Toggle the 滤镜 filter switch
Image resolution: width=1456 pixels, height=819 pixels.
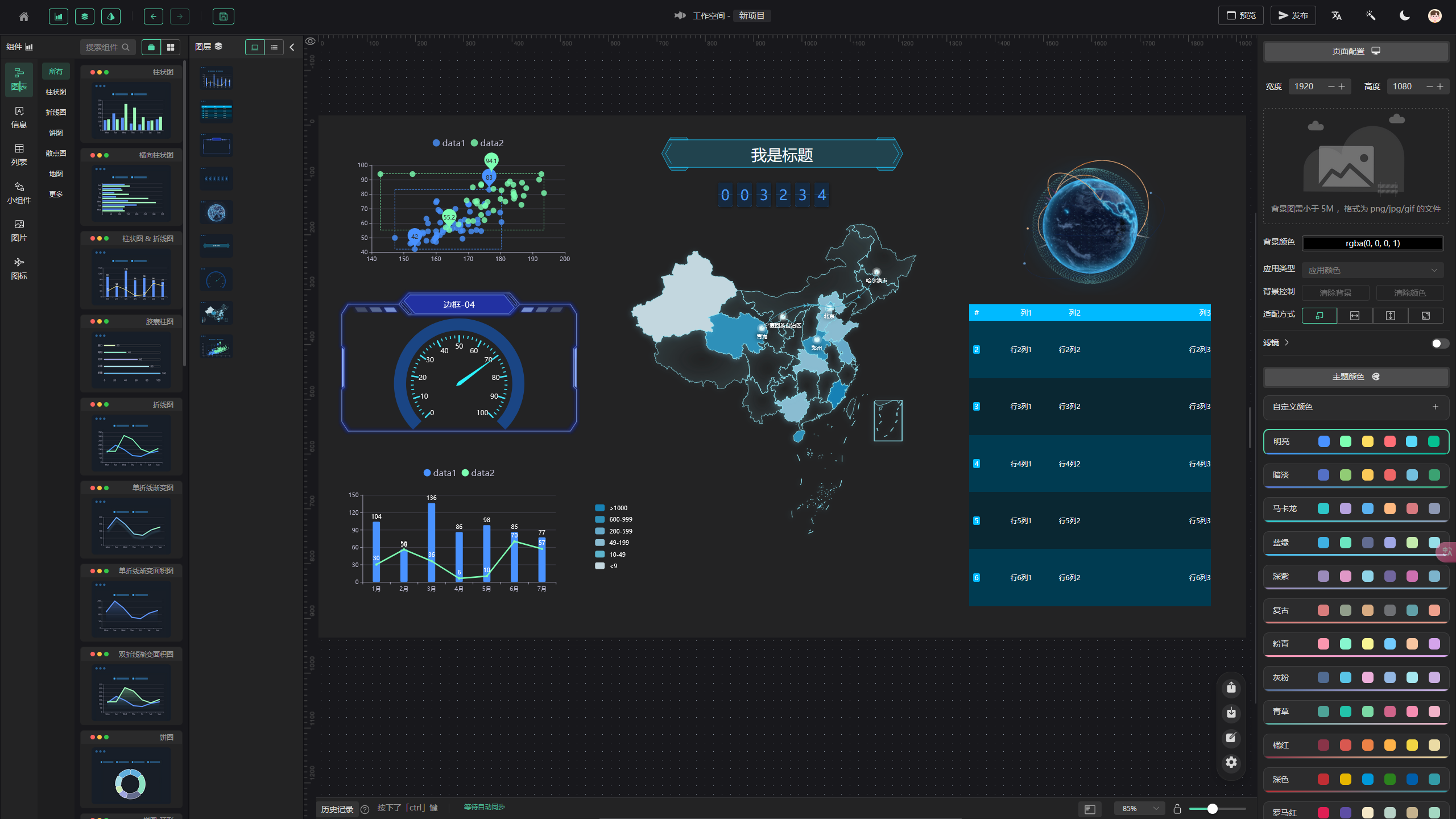pos(1440,344)
